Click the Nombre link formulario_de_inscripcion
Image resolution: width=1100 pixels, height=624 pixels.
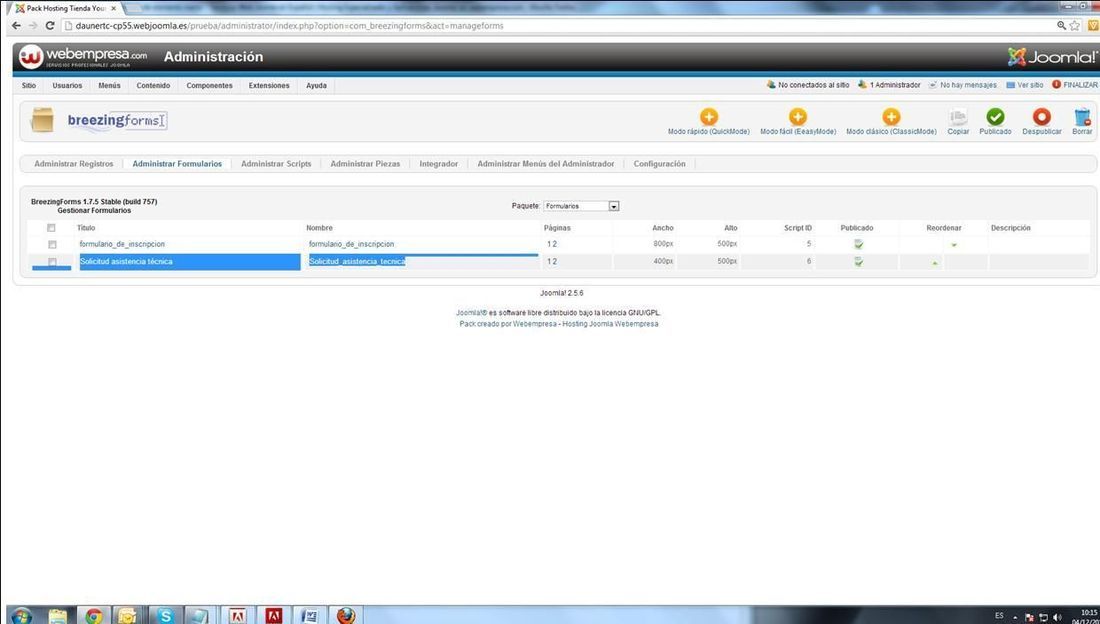pyautogui.click(x=351, y=244)
